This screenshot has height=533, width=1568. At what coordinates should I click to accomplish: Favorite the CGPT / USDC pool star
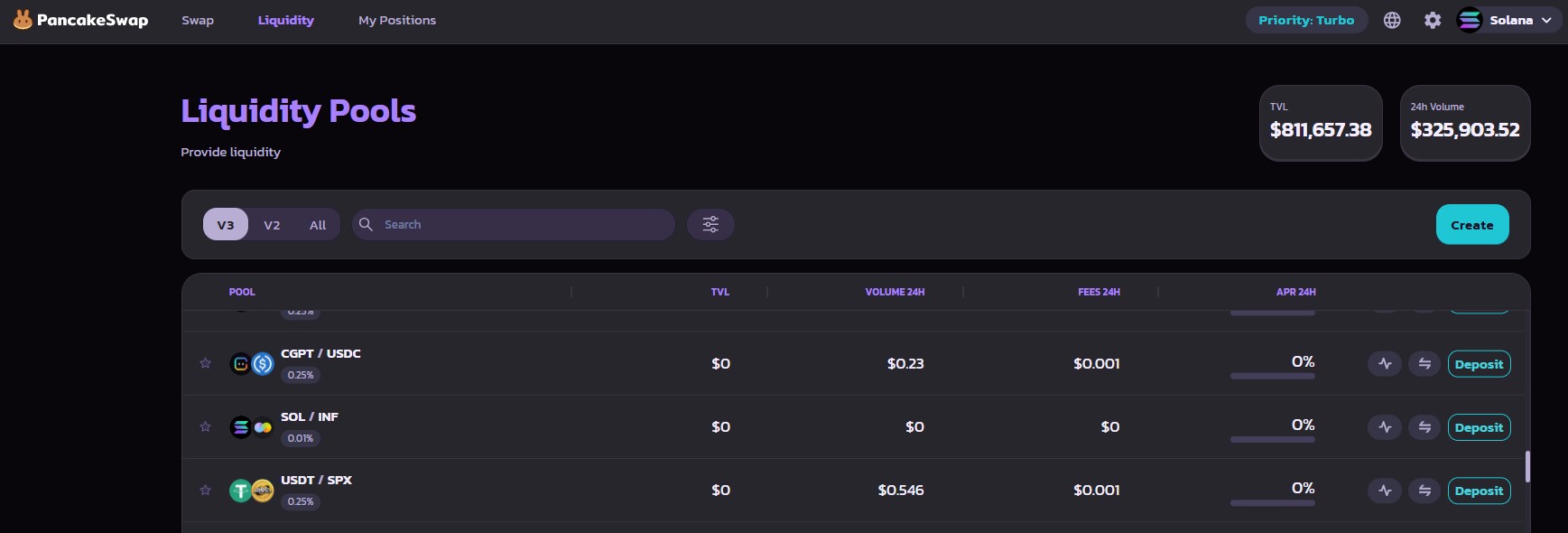206,363
